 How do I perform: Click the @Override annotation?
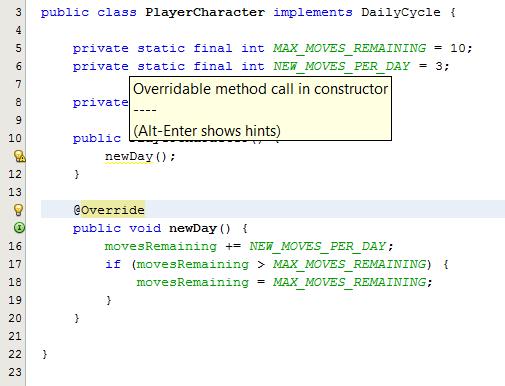coord(109,210)
